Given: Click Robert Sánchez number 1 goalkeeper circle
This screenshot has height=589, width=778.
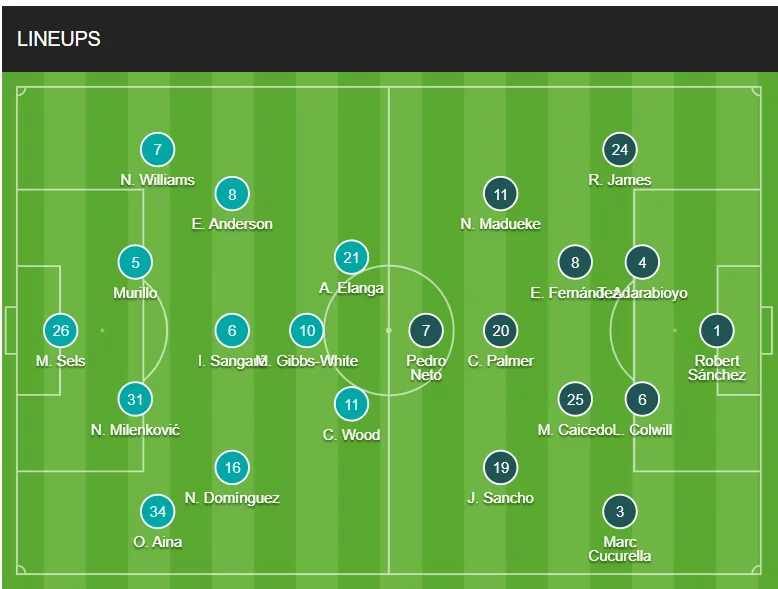Looking at the screenshot, I should pos(716,330).
